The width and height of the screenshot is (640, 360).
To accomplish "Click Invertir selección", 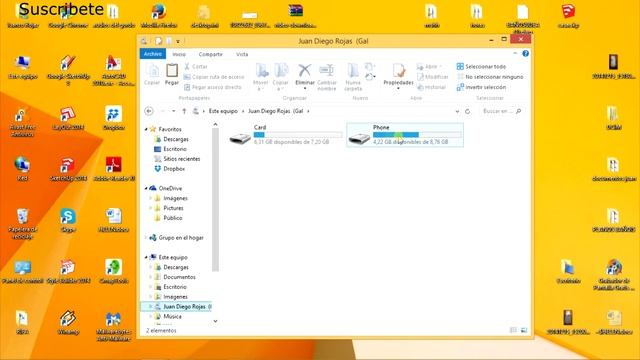I will pyautogui.click(x=481, y=87).
